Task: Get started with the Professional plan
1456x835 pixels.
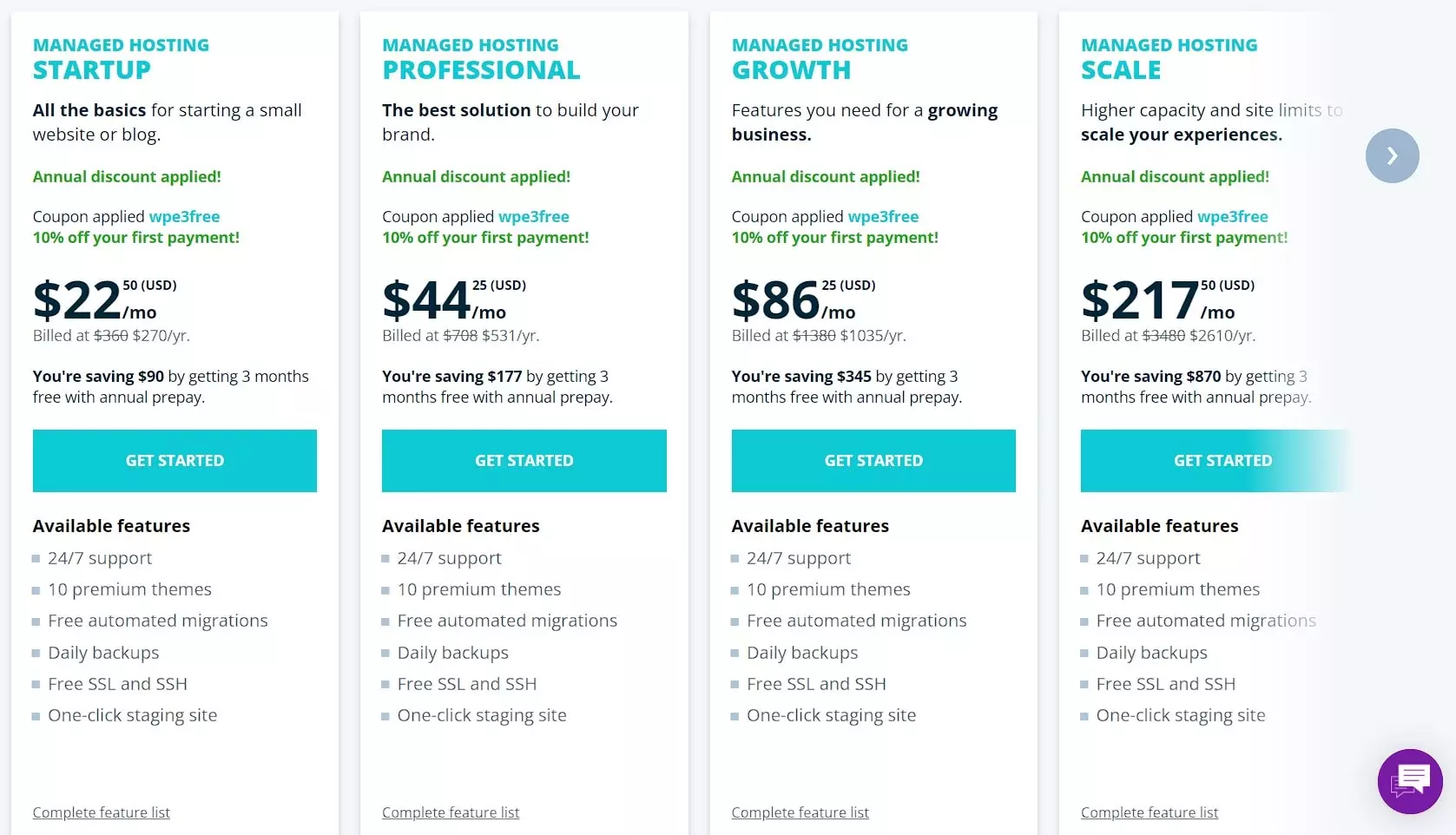Action: pos(524,461)
